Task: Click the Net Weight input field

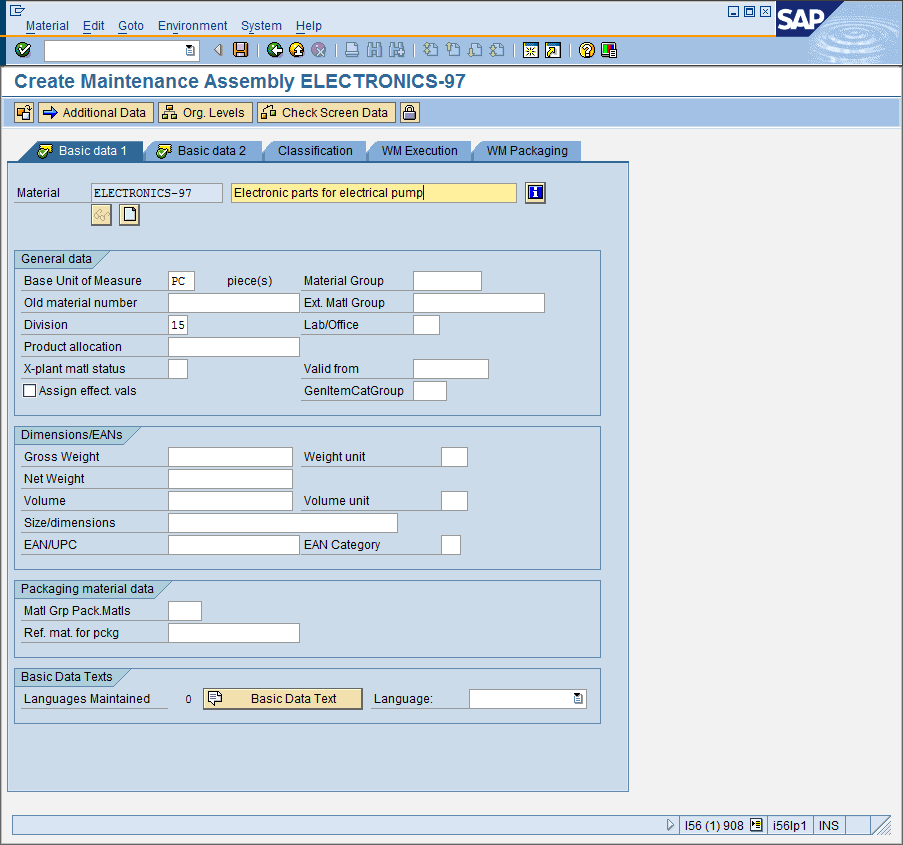Action: [x=230, y=479]
